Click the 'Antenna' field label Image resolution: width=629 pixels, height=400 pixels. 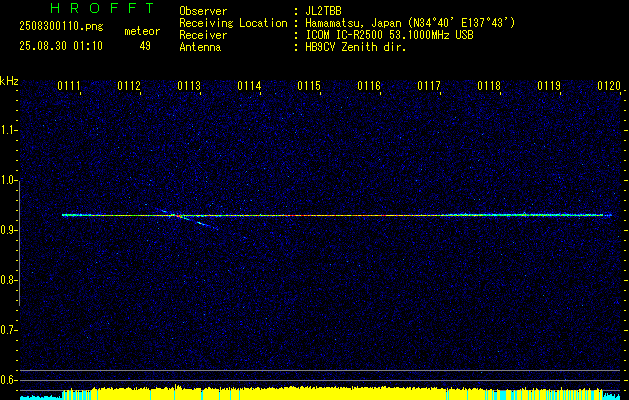click(200, 47)
